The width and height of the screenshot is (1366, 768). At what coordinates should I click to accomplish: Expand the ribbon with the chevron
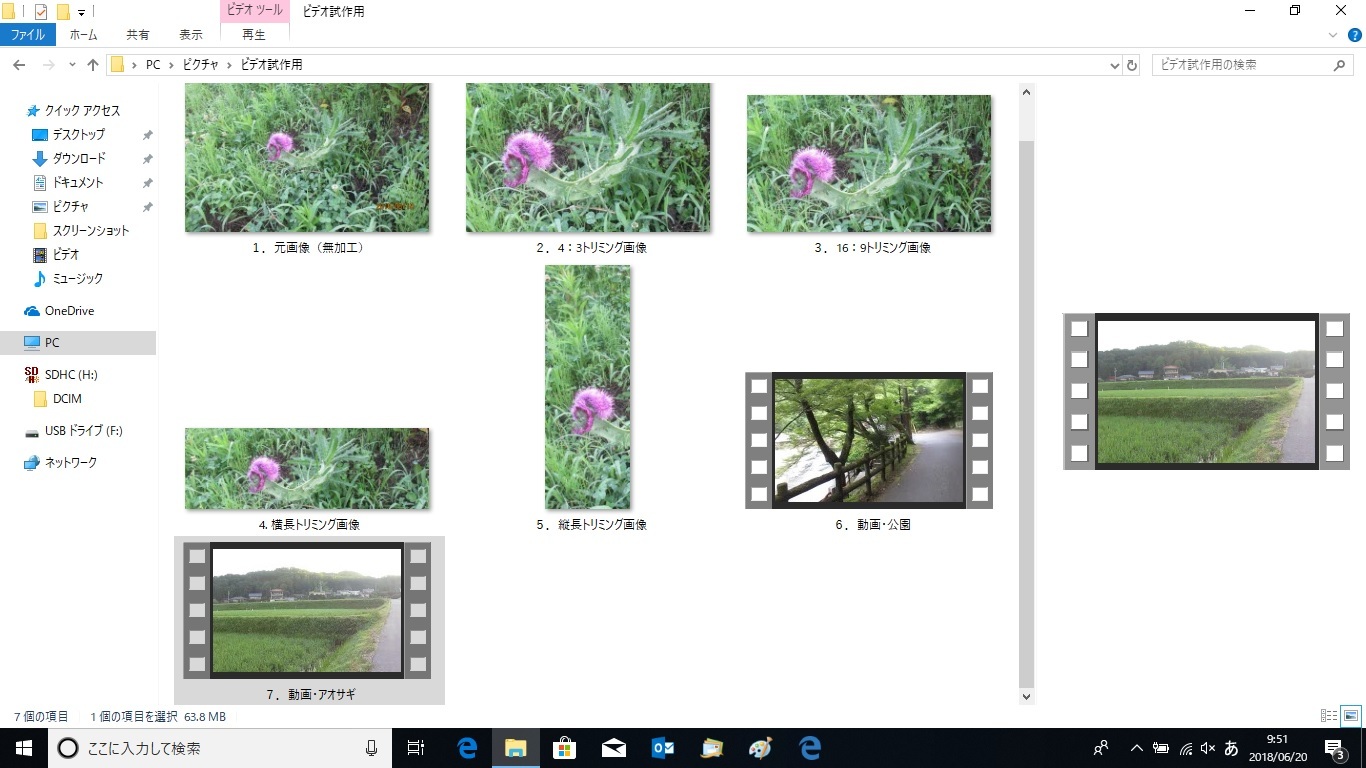1332,35
